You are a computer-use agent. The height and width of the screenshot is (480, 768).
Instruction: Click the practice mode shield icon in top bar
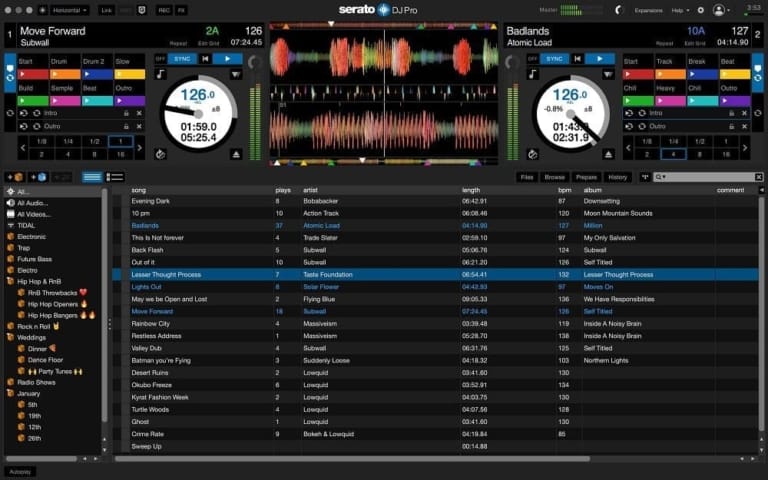pyautogui.click(x=142, y=10)
